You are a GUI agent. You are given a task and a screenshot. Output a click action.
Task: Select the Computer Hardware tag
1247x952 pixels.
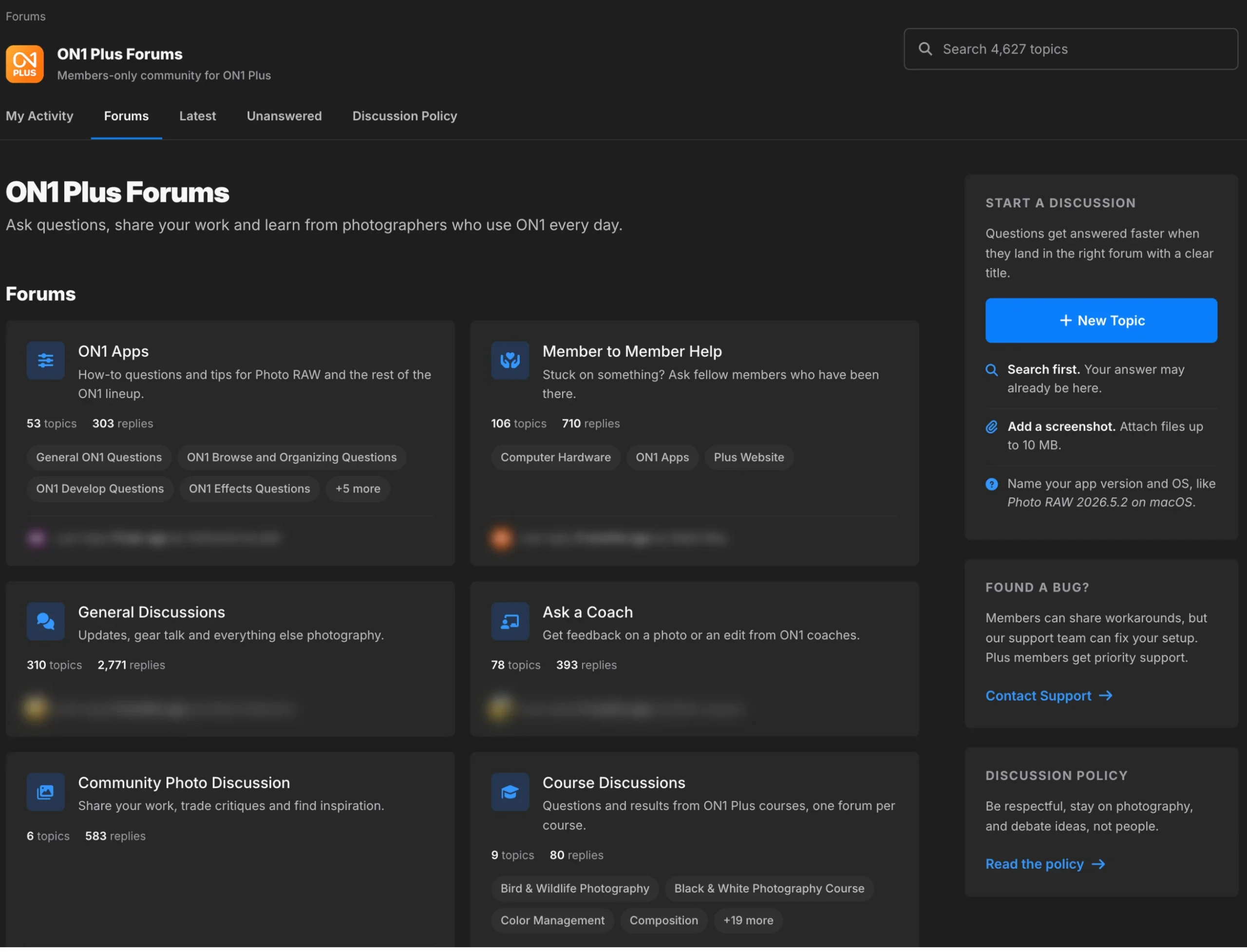[x=556, y=458]
